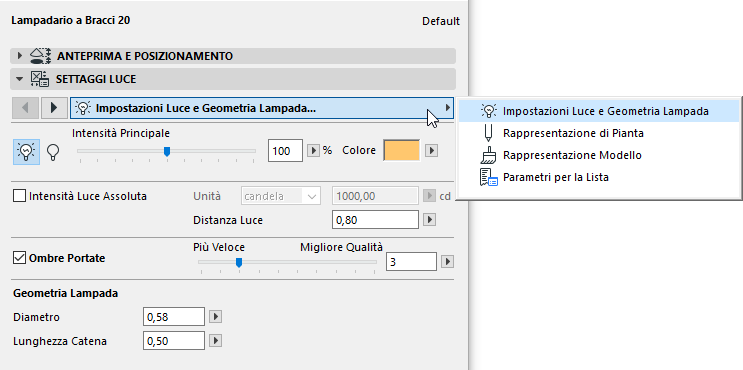Turn light on with lit bulb icon
This screenshot has height=370, width=743.
click(26, 152)
